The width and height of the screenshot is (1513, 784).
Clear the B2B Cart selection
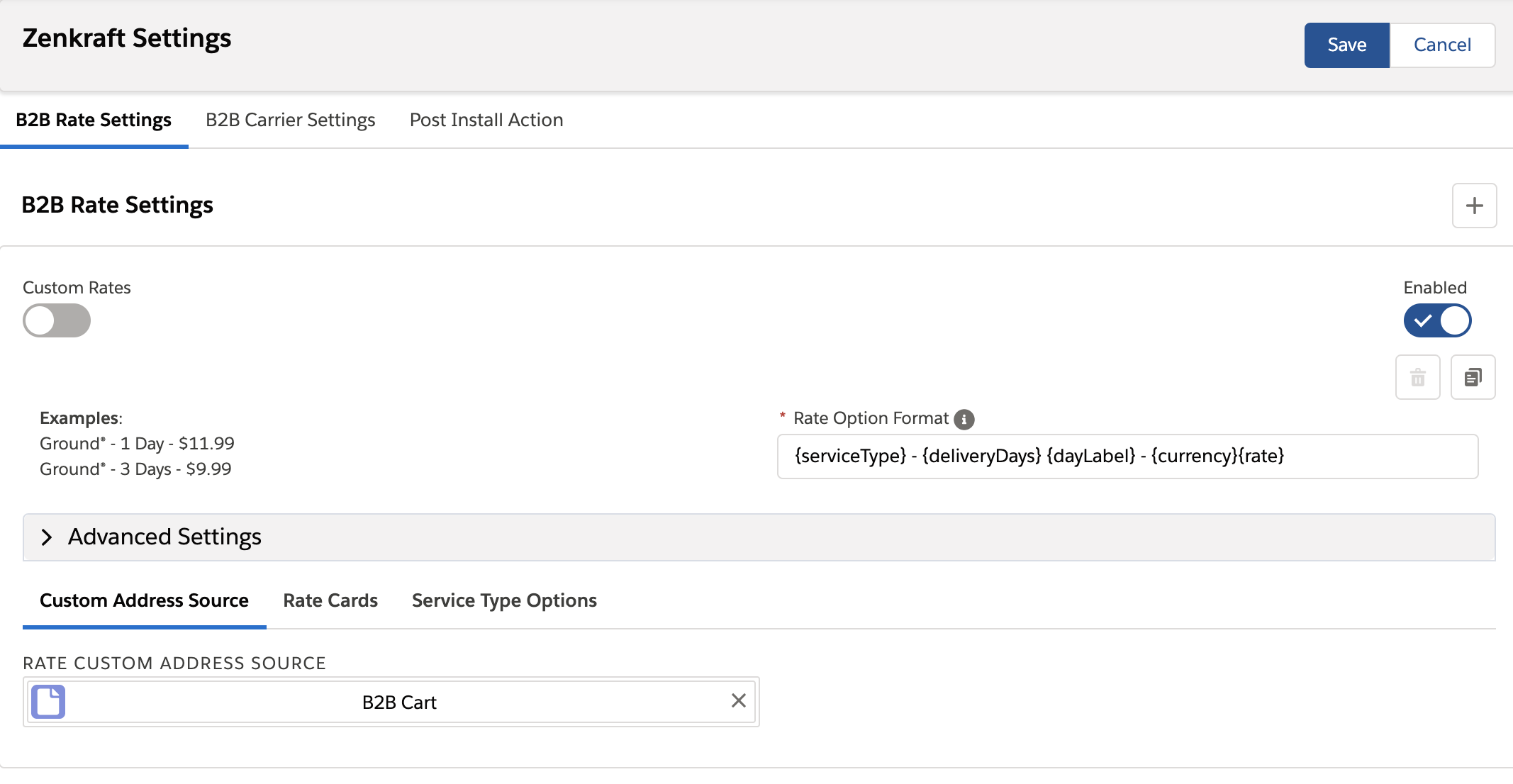[739, 701]
